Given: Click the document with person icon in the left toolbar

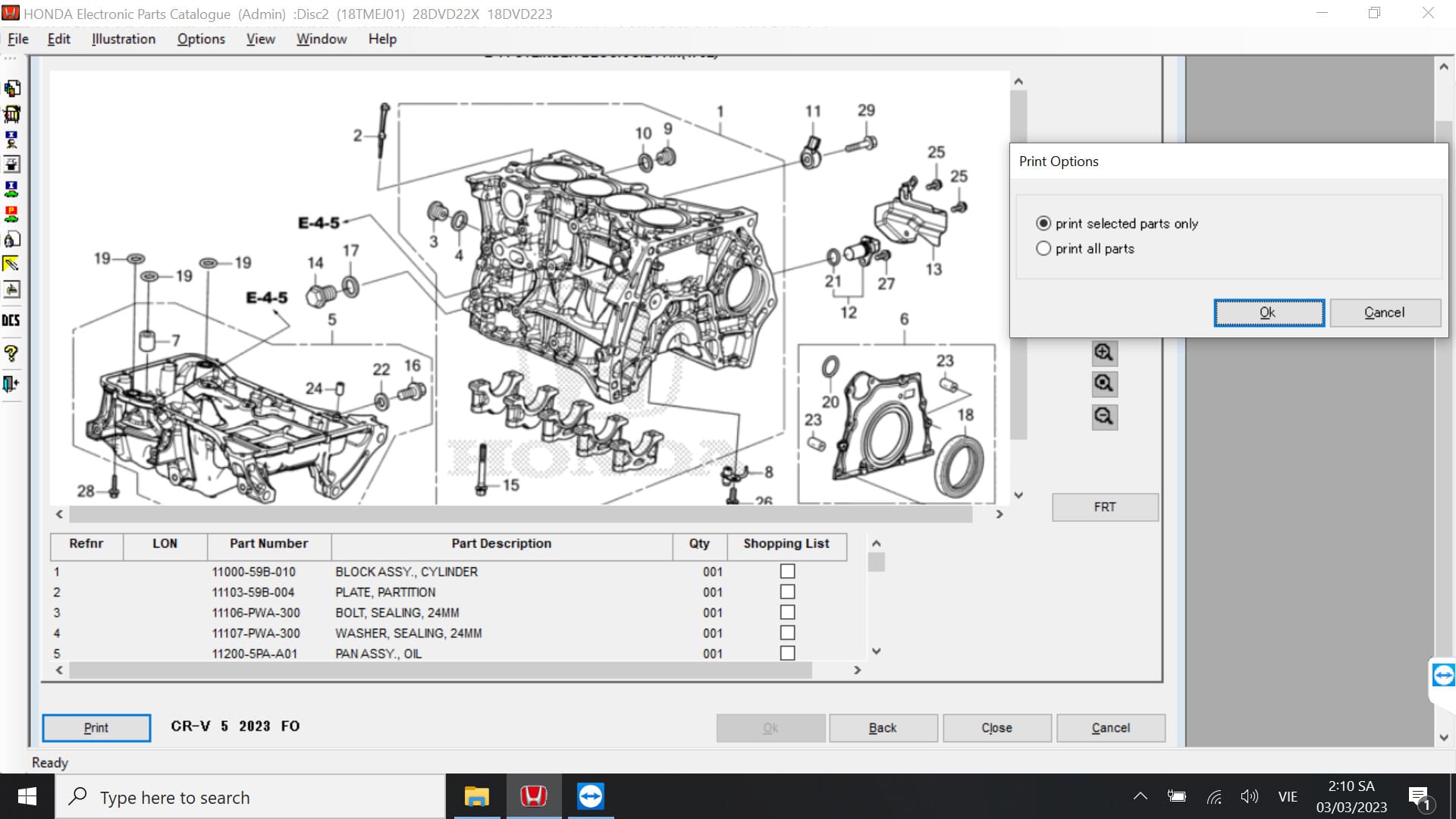Looking at the screenshot, I should click(11, 239).
